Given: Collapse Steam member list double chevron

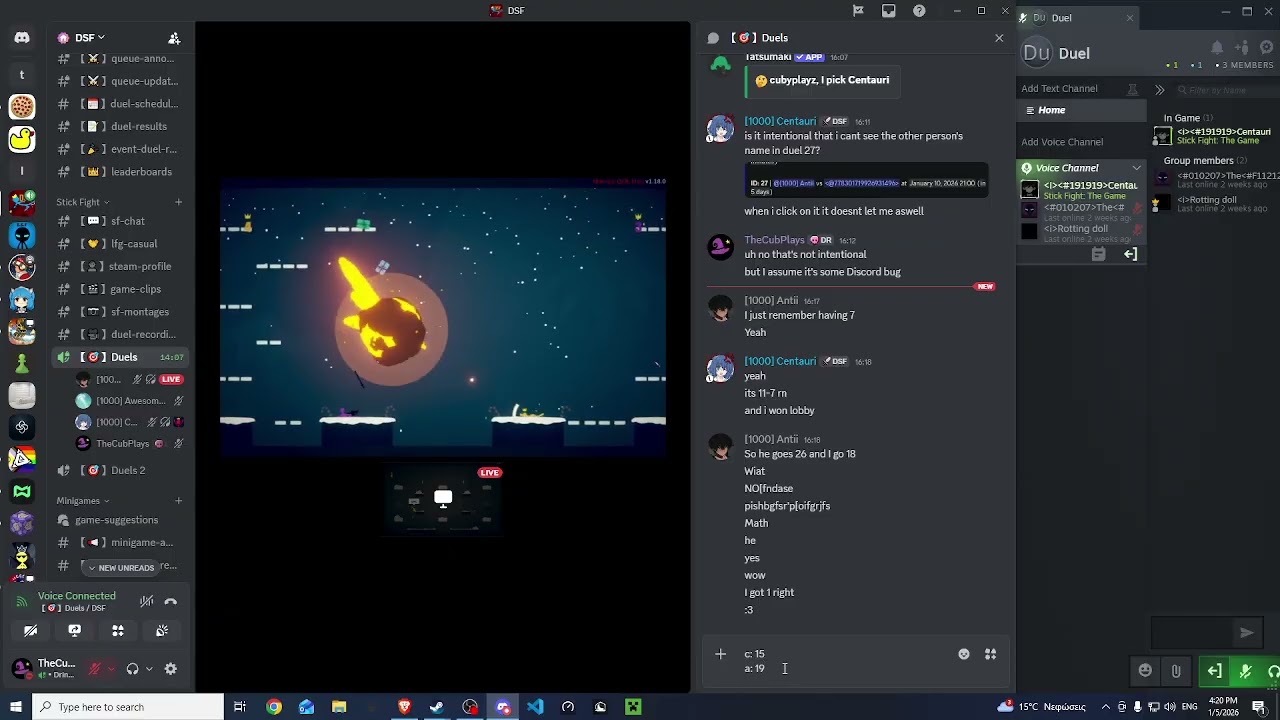Looking at the screenshot, I should coord(1159,90).
